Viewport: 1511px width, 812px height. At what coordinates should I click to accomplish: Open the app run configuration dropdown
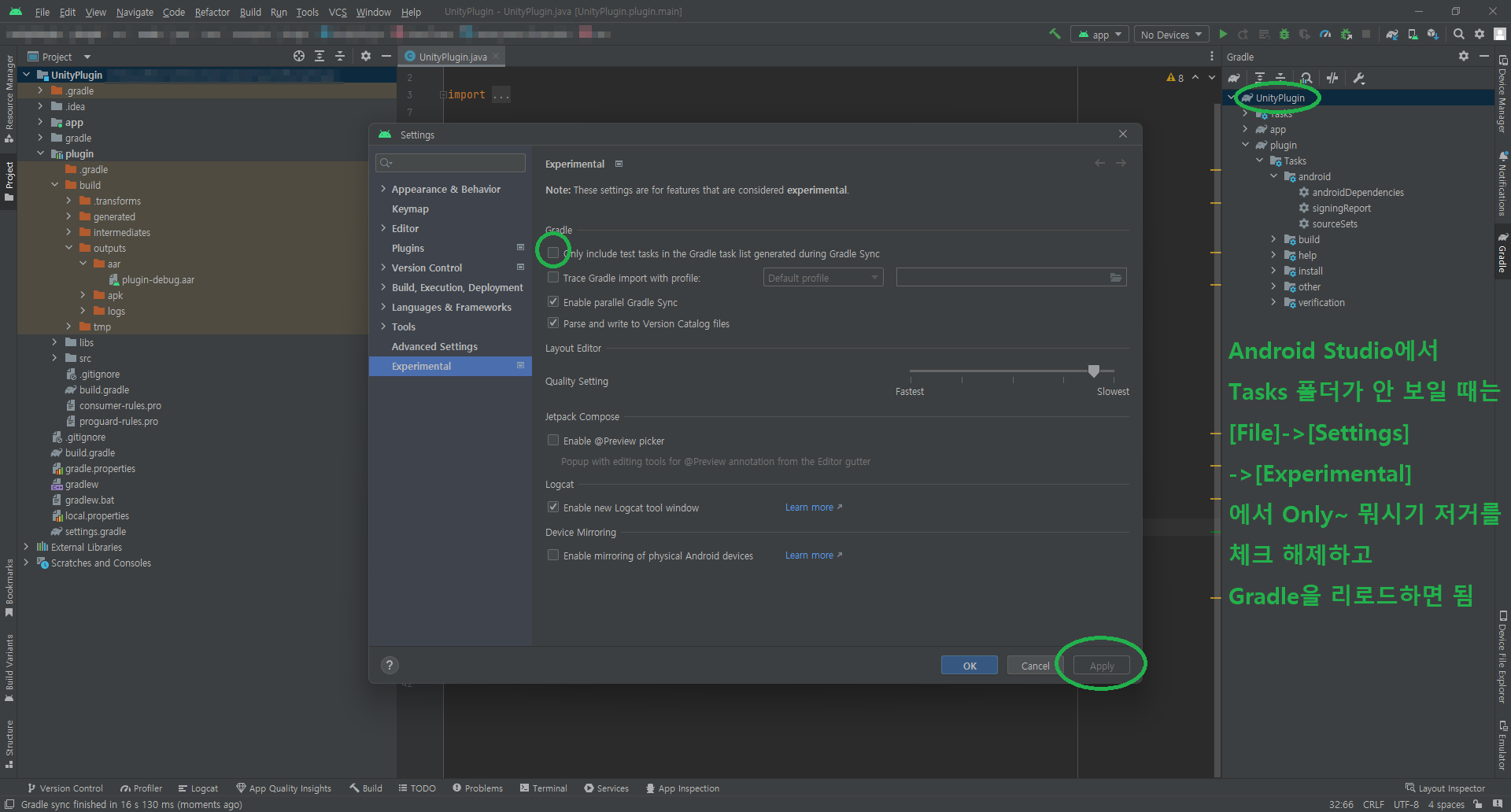pos(1099,35)
